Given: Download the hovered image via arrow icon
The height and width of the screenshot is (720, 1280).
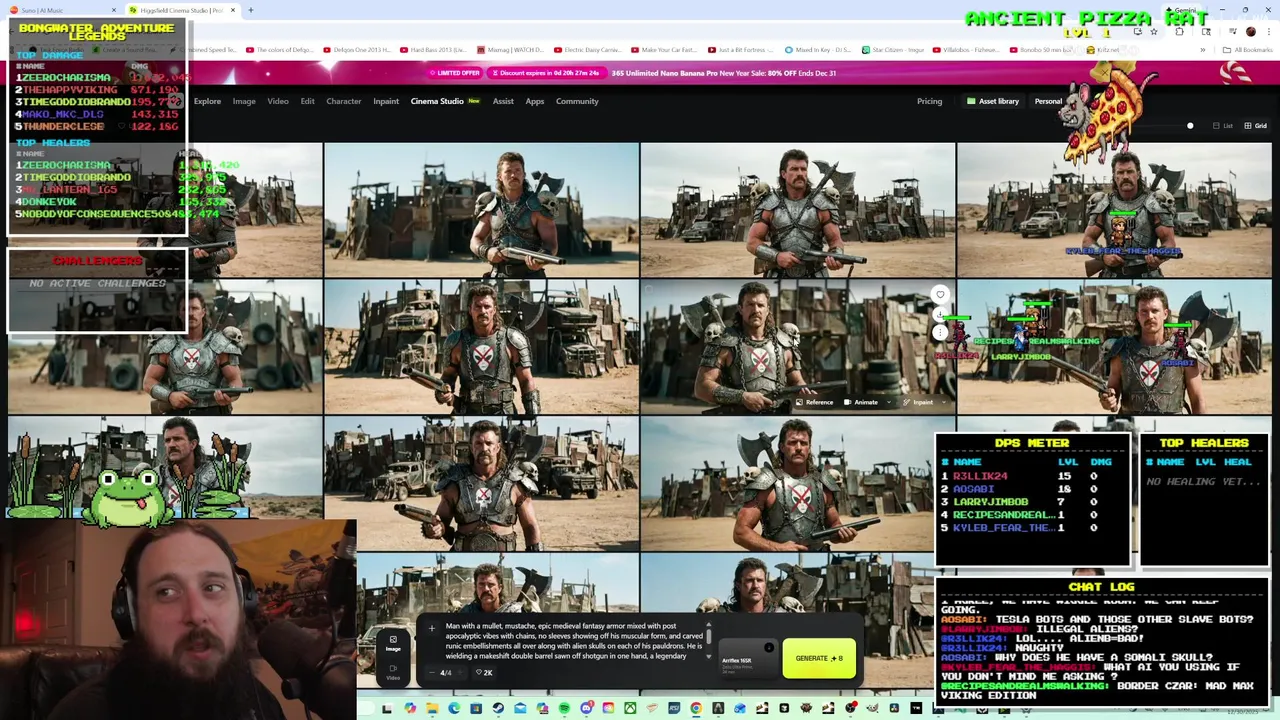Looking at the screenshot, I should (940, 314).
